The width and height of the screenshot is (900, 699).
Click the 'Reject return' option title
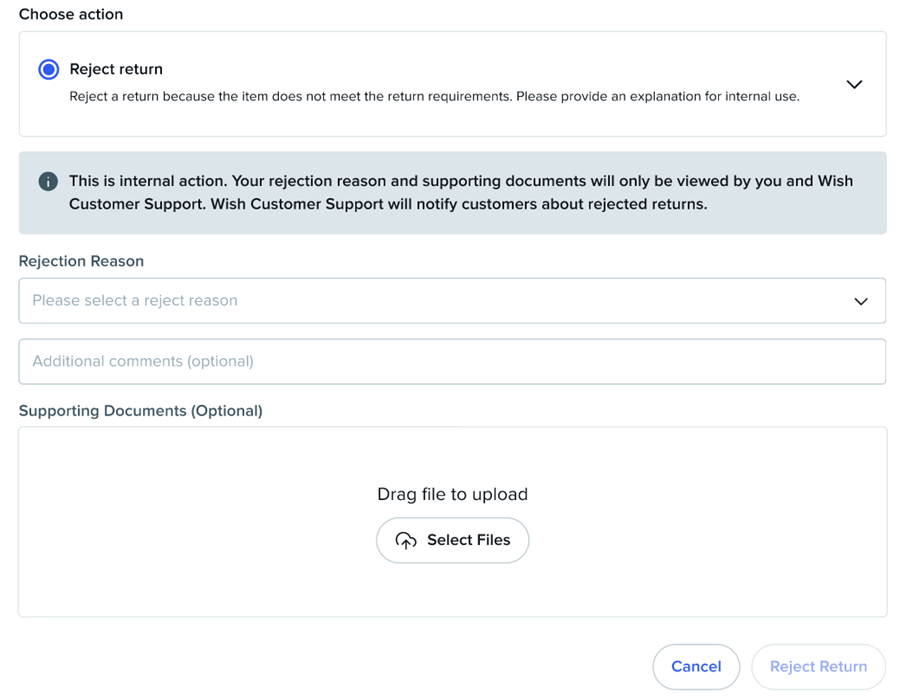pyautogui.click(x=116, y=70)
